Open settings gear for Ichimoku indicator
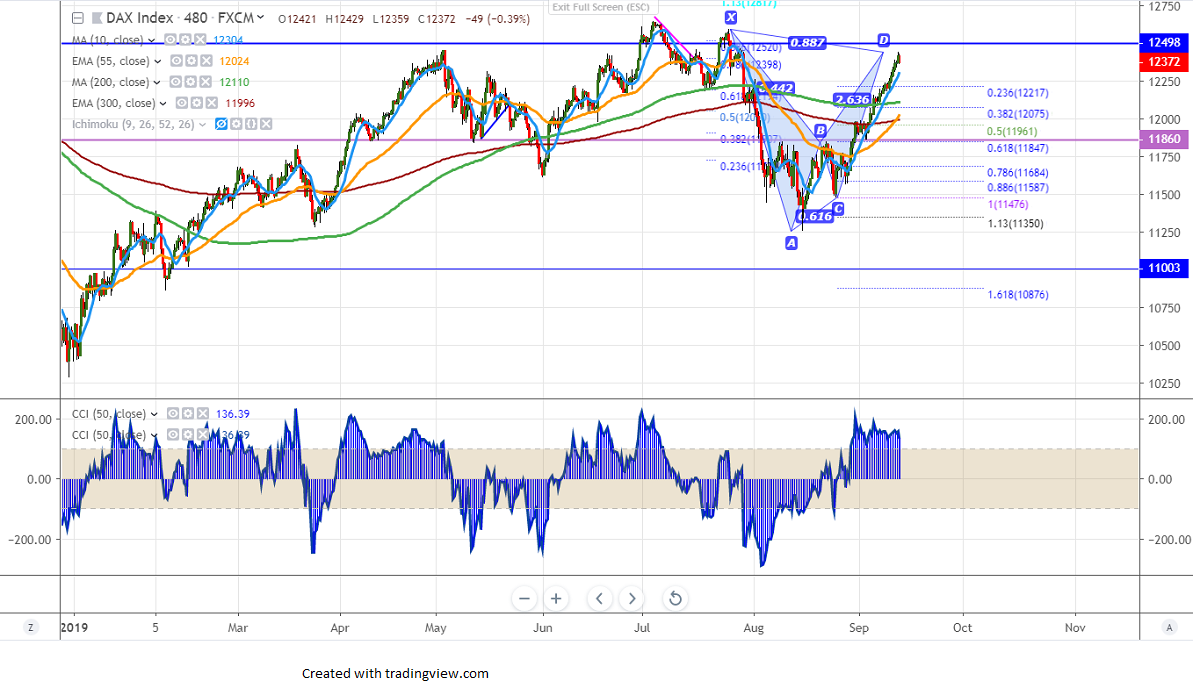Image resolution: width=1193 pixels, height=681 pixels. coord(236,124)
